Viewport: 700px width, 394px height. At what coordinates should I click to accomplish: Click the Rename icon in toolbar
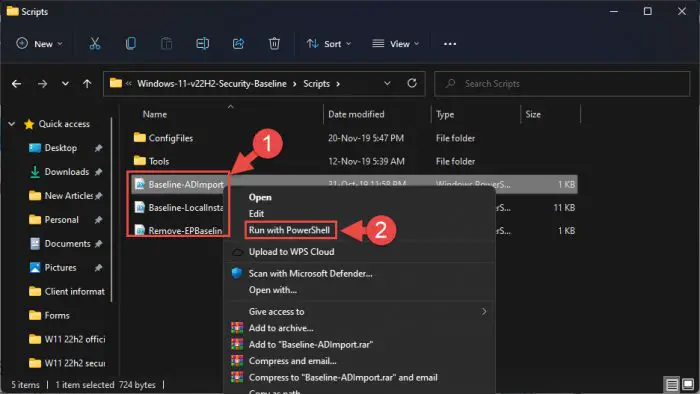click(x=202, y=43)
